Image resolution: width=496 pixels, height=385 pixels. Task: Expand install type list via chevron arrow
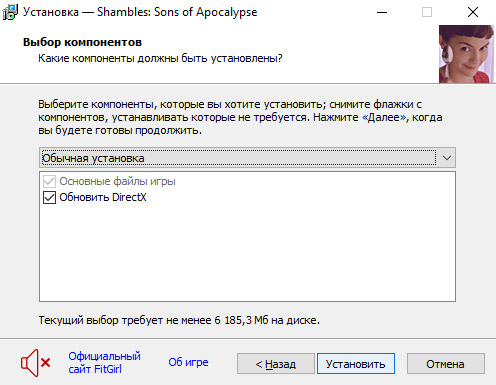[x=447, y=158]
